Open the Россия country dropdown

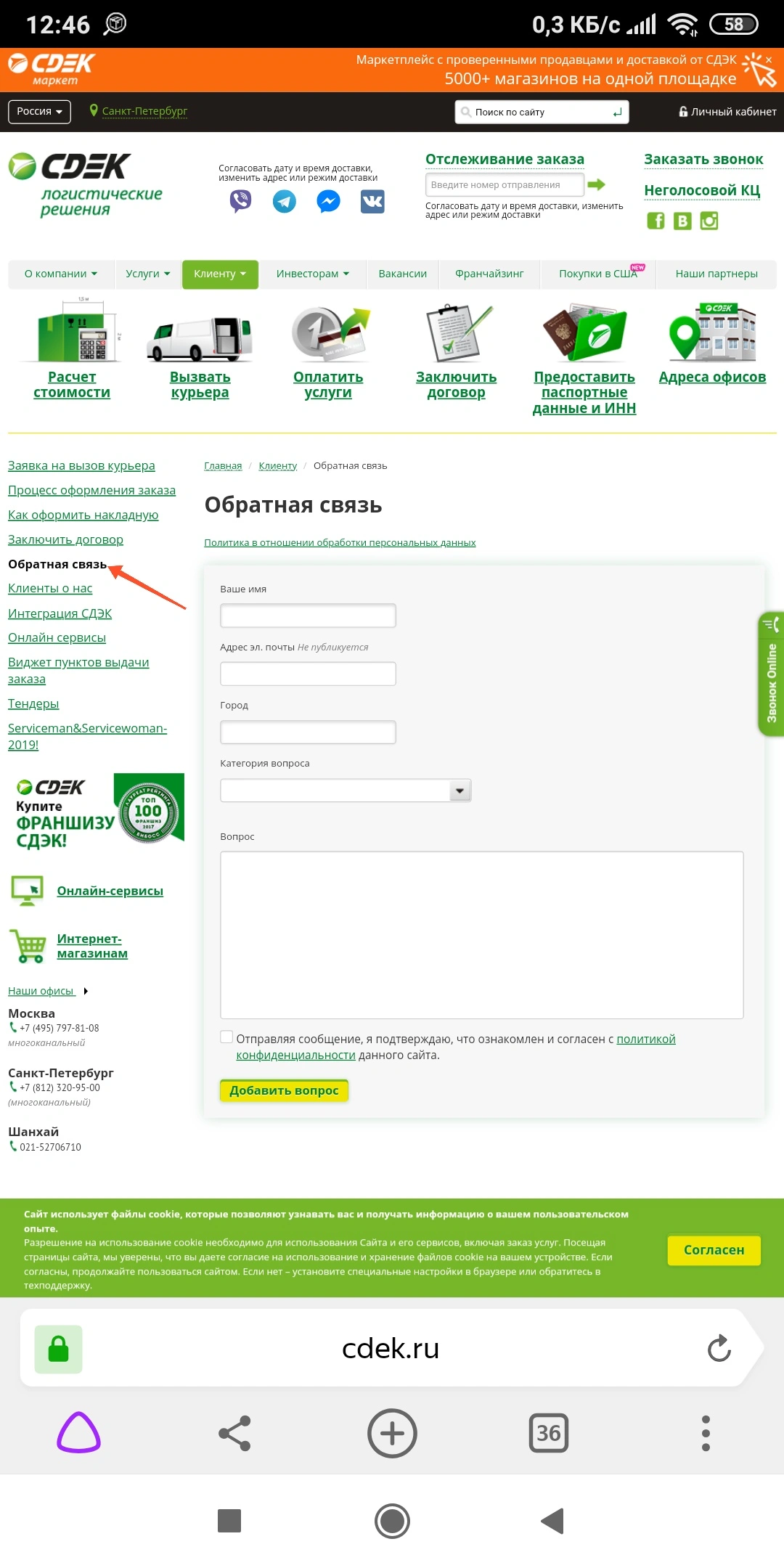[x=39, y=112]
